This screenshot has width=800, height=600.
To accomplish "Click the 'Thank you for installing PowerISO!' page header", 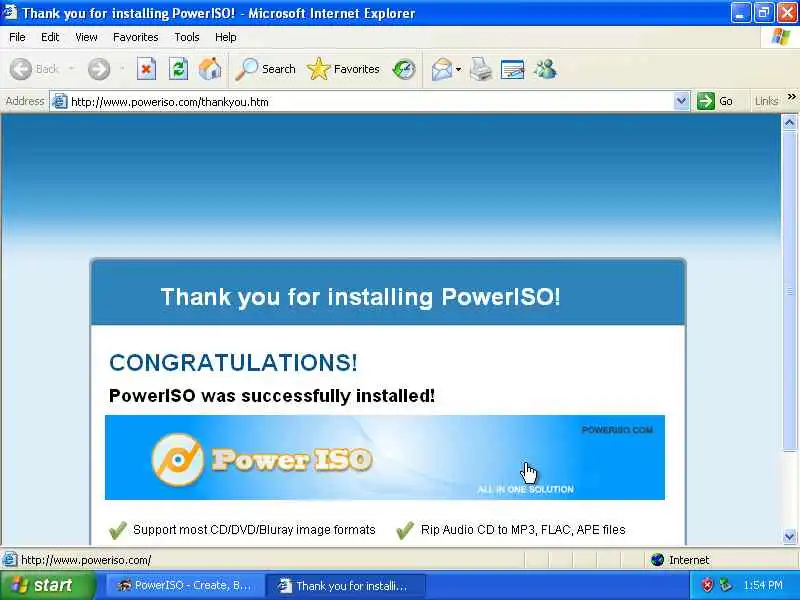I will click(x=360, y=297).
